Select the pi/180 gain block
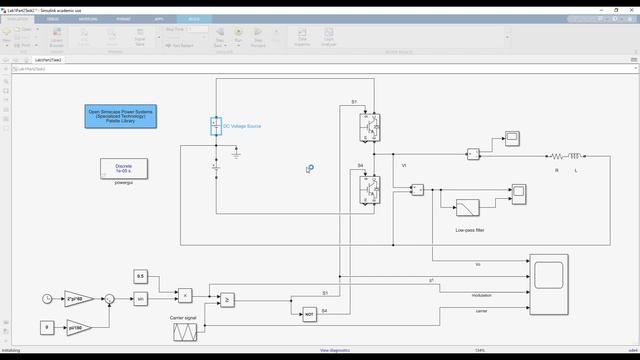 coord(79,327)
